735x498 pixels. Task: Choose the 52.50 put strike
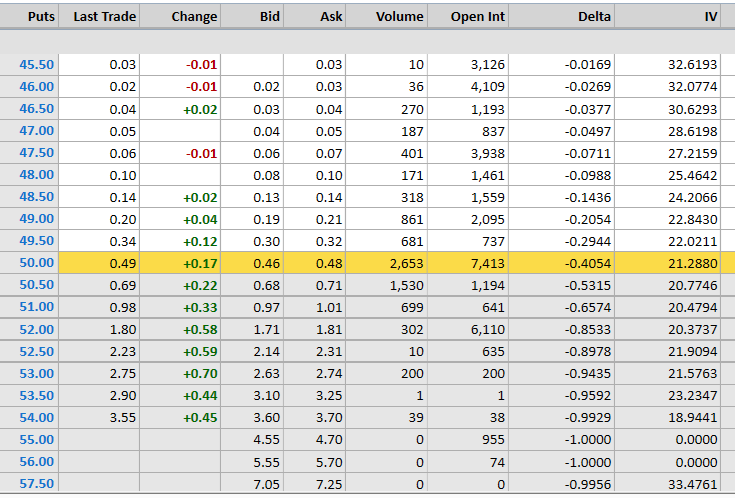[x=37, y=351]
